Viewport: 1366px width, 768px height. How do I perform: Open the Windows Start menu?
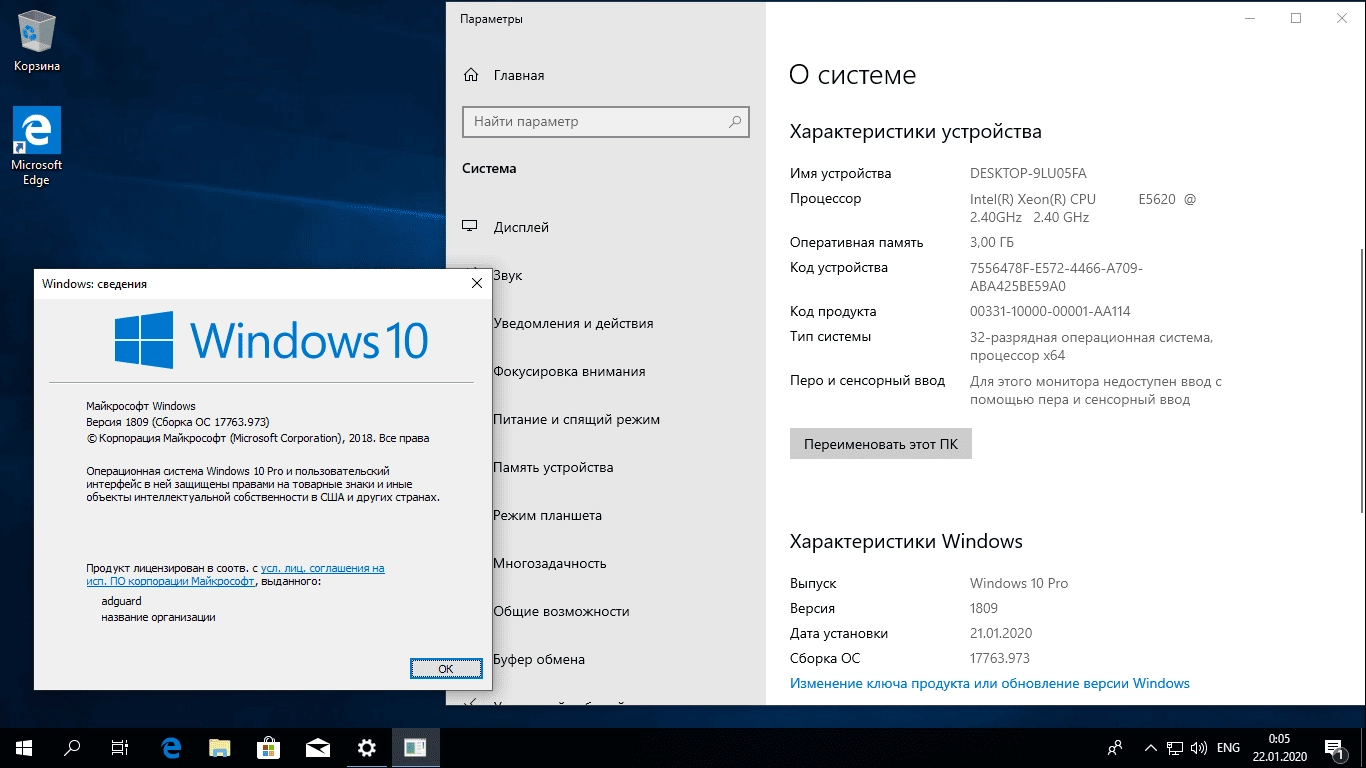pos(24,748)
